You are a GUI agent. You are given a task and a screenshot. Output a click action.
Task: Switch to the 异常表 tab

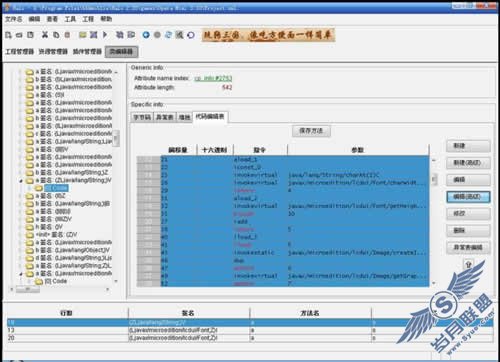164,117
